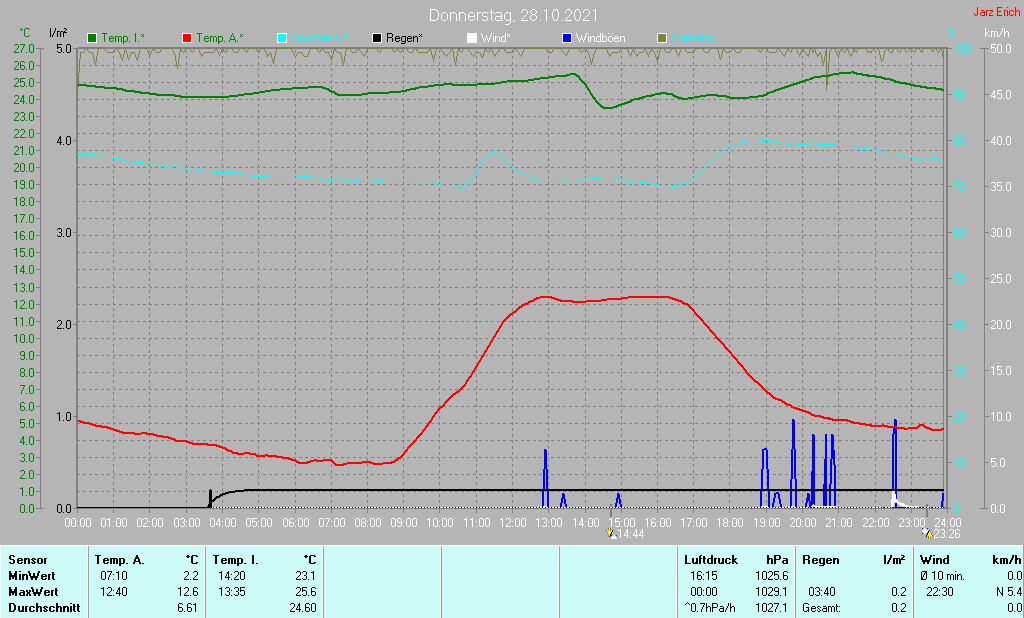The width and height of the screenshot is (1024, 618).
Task: Click the MinWert row label
Action: pyautogui.click(x=31, y=576)
